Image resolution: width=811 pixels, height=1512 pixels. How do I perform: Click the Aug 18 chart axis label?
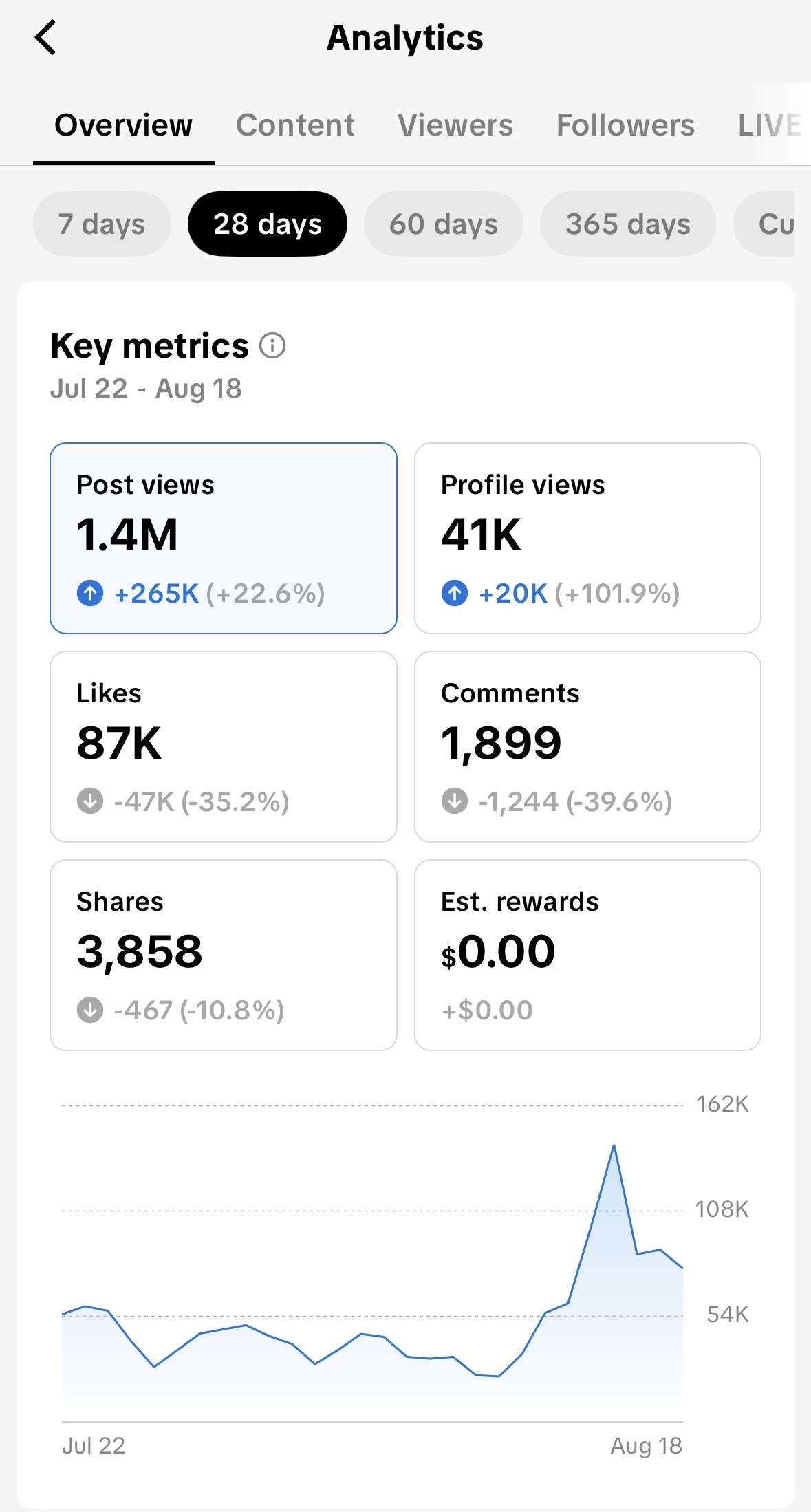click(x=647, y=1446)
